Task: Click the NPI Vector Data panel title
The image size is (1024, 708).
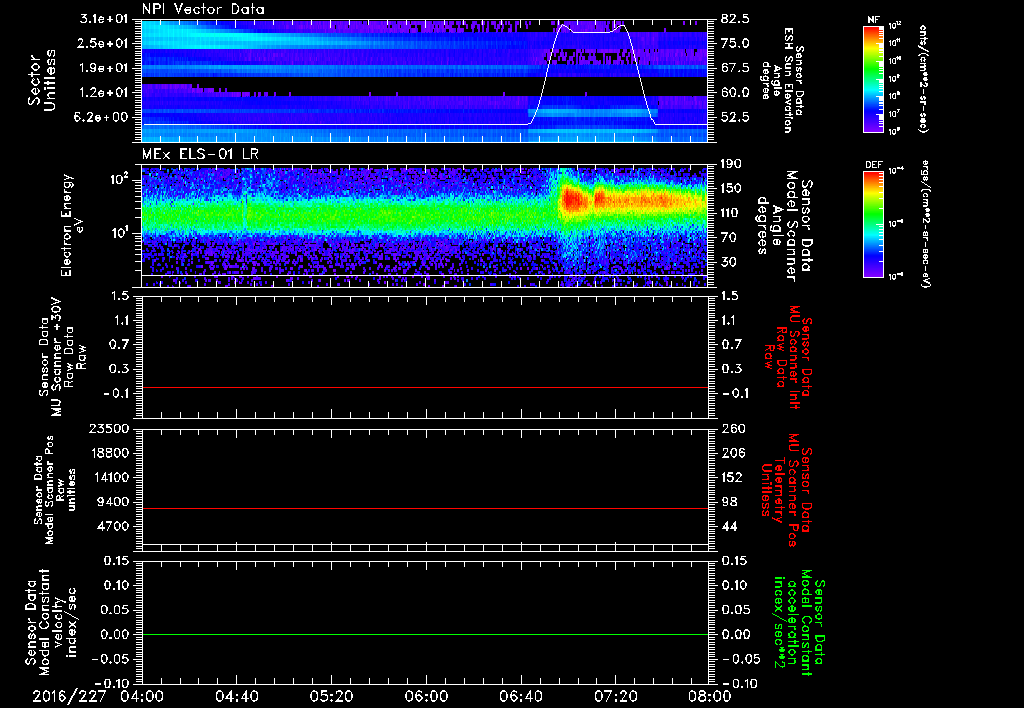Action: [x=203, y=9]
